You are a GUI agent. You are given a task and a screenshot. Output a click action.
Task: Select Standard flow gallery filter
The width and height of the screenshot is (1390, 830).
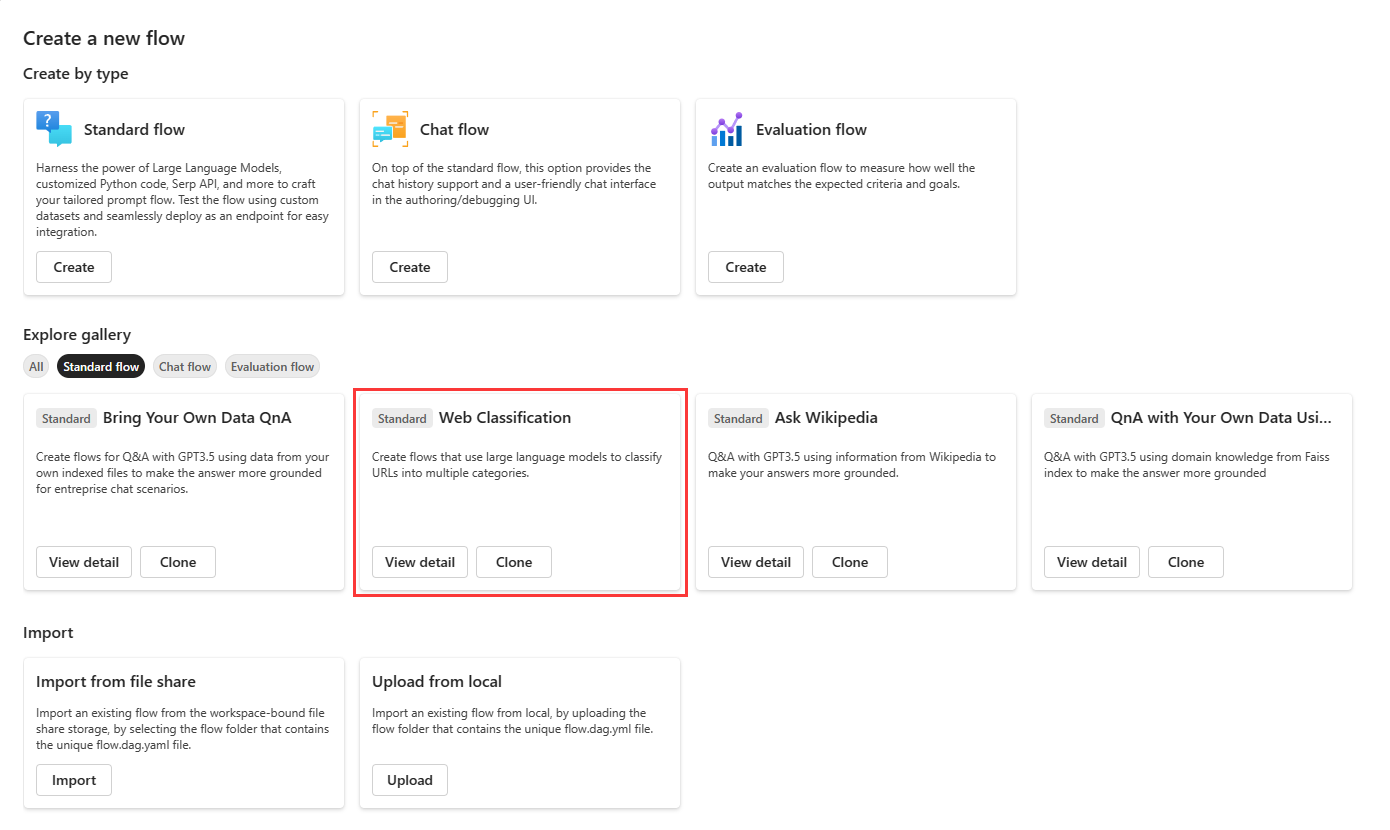(101, 367)
